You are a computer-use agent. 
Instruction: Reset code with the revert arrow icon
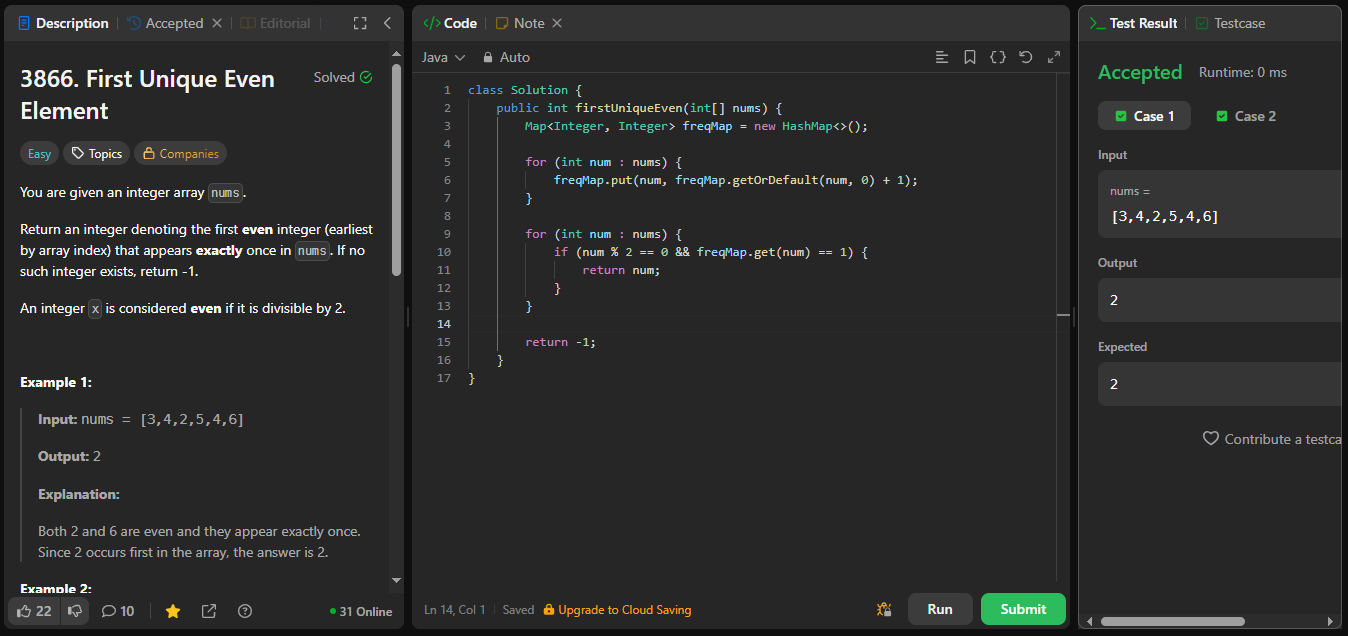pos(1025,57)
